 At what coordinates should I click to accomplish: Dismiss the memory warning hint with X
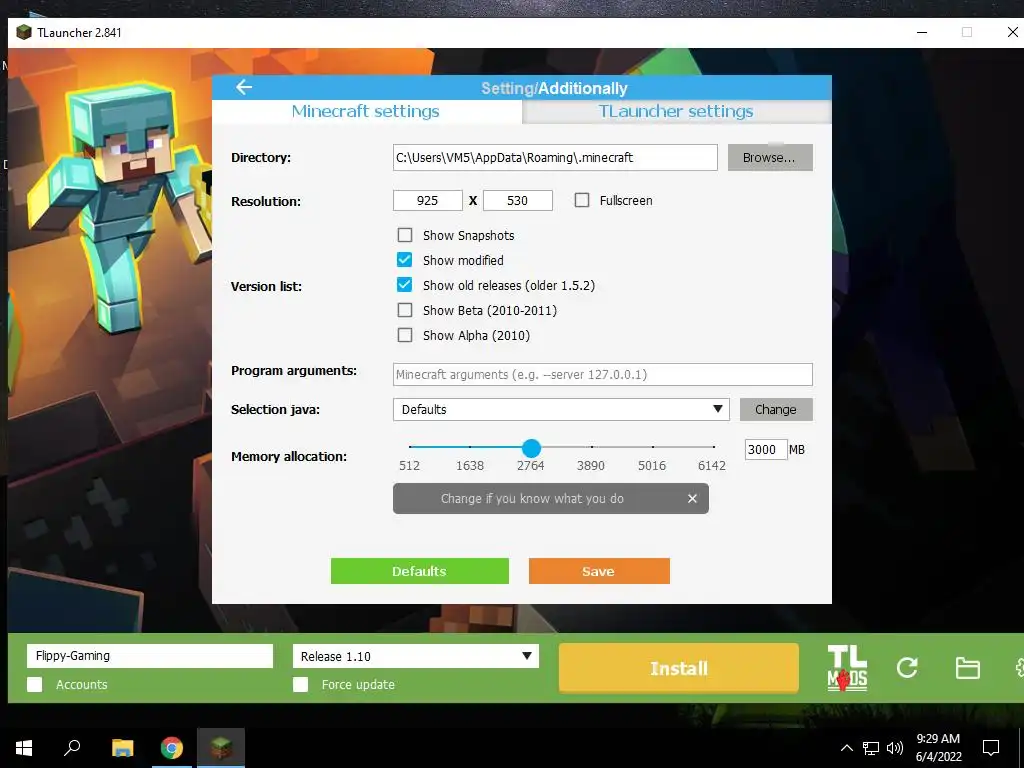(692, 498)
